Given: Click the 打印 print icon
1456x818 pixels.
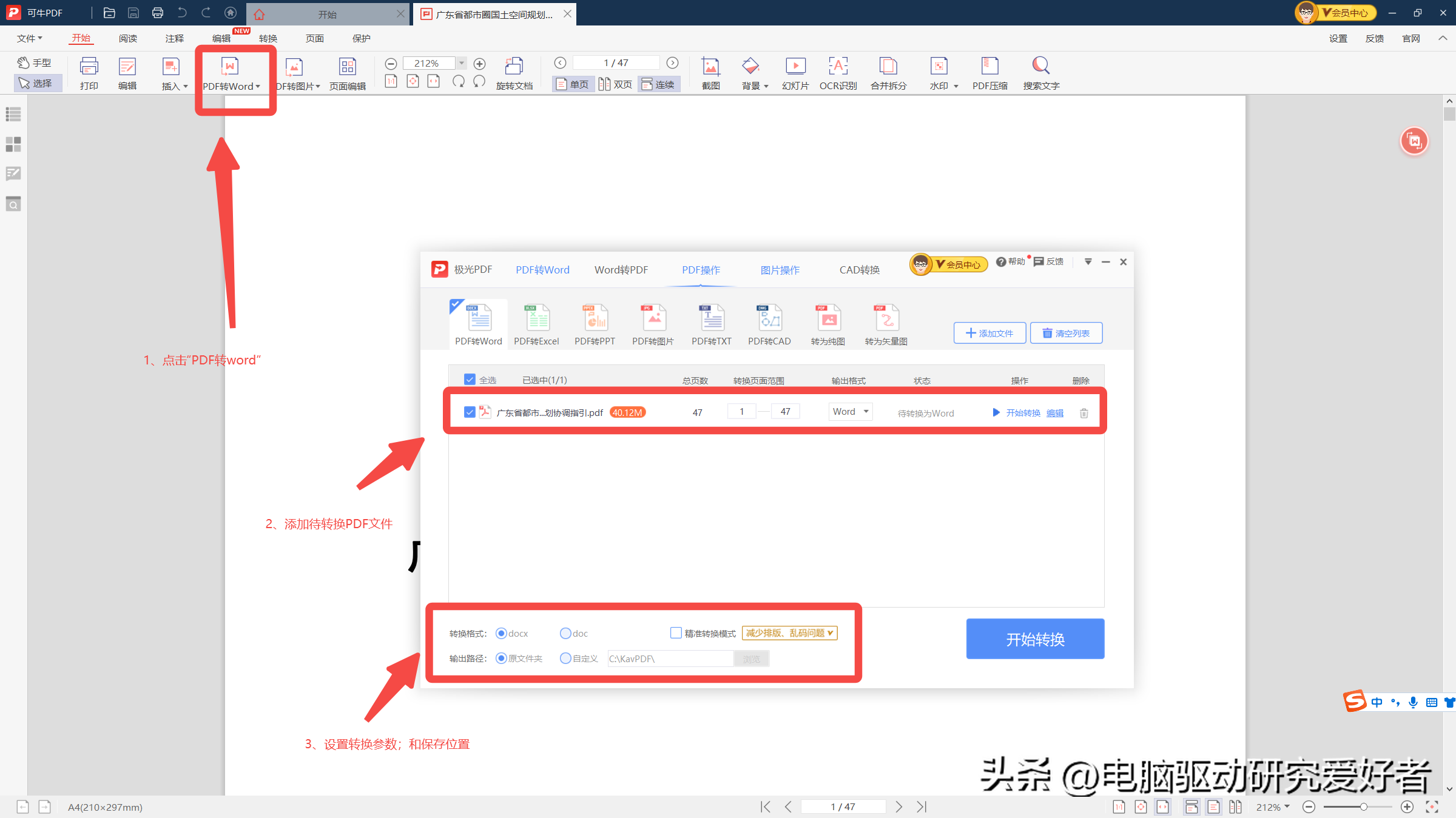Looking at the screenshot, I should click(x=89, y=67).
